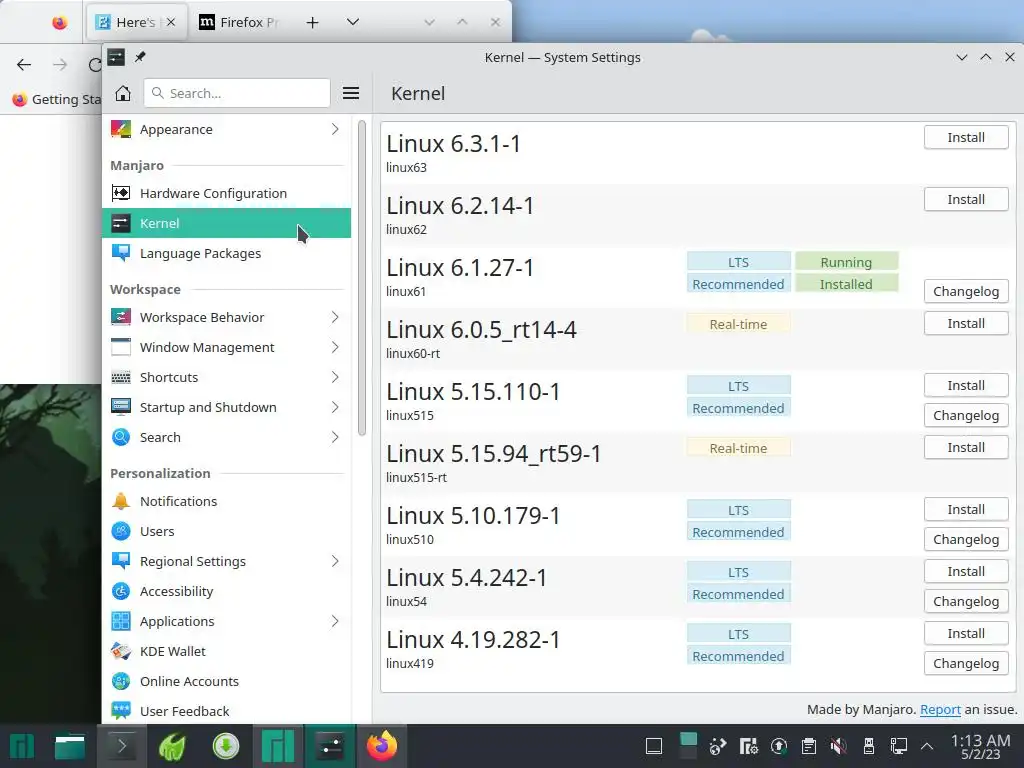Install Linux 6.2.14-1 kernel
This screenshot has height=768, width=1024.
coord(966,199)
